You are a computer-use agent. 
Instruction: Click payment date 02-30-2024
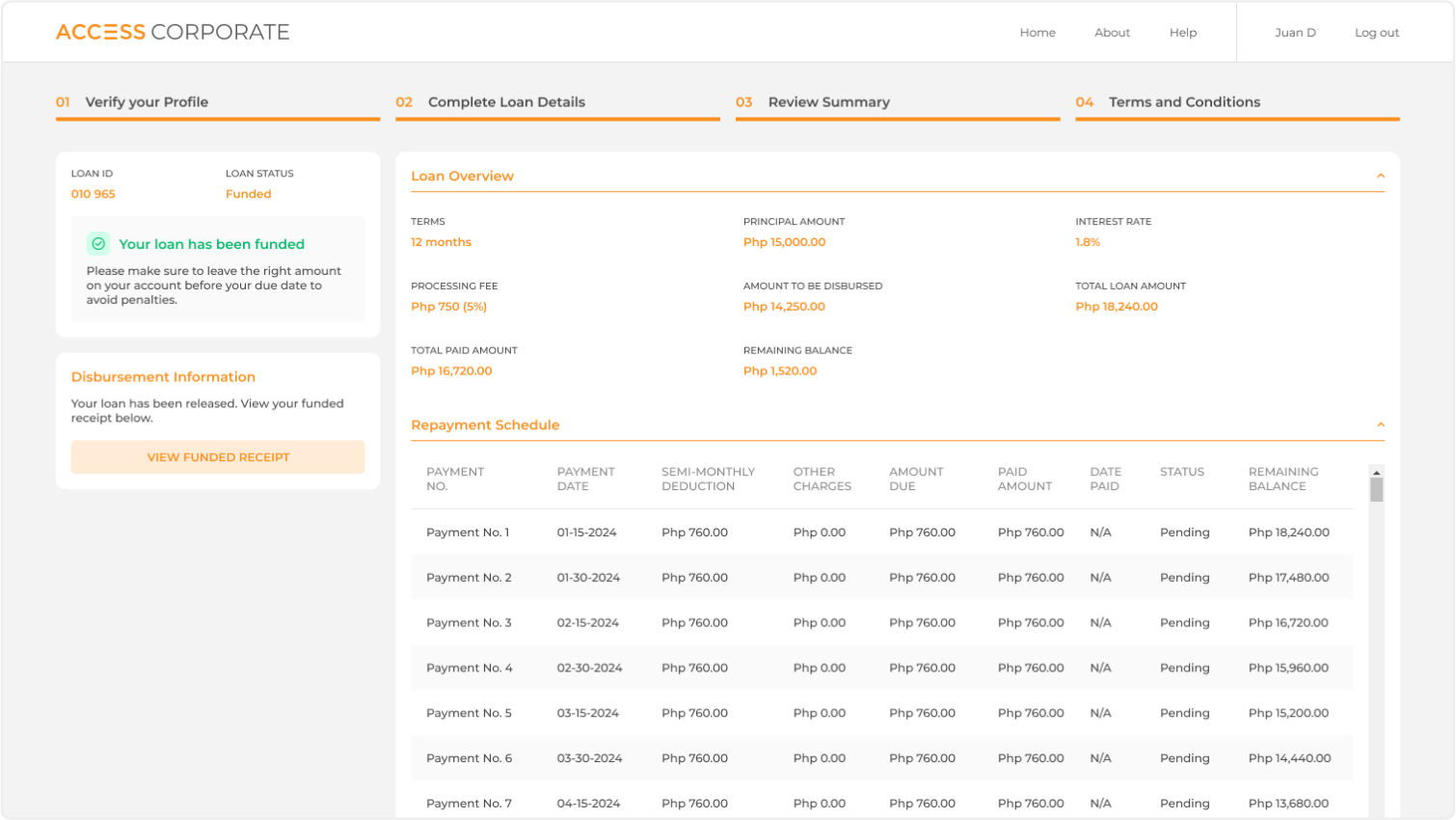pos(589,669)
